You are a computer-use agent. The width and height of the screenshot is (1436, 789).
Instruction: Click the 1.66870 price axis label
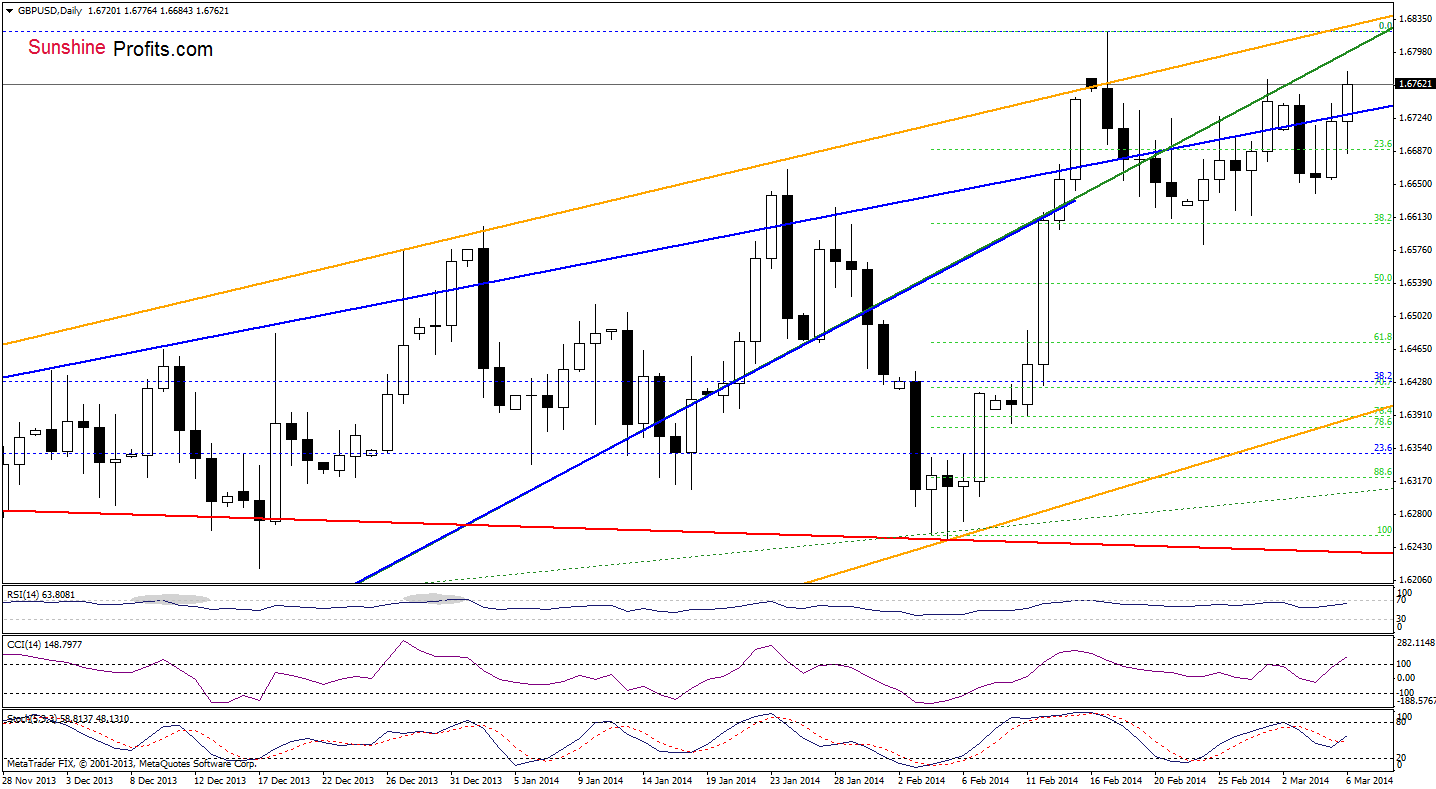1415,151
